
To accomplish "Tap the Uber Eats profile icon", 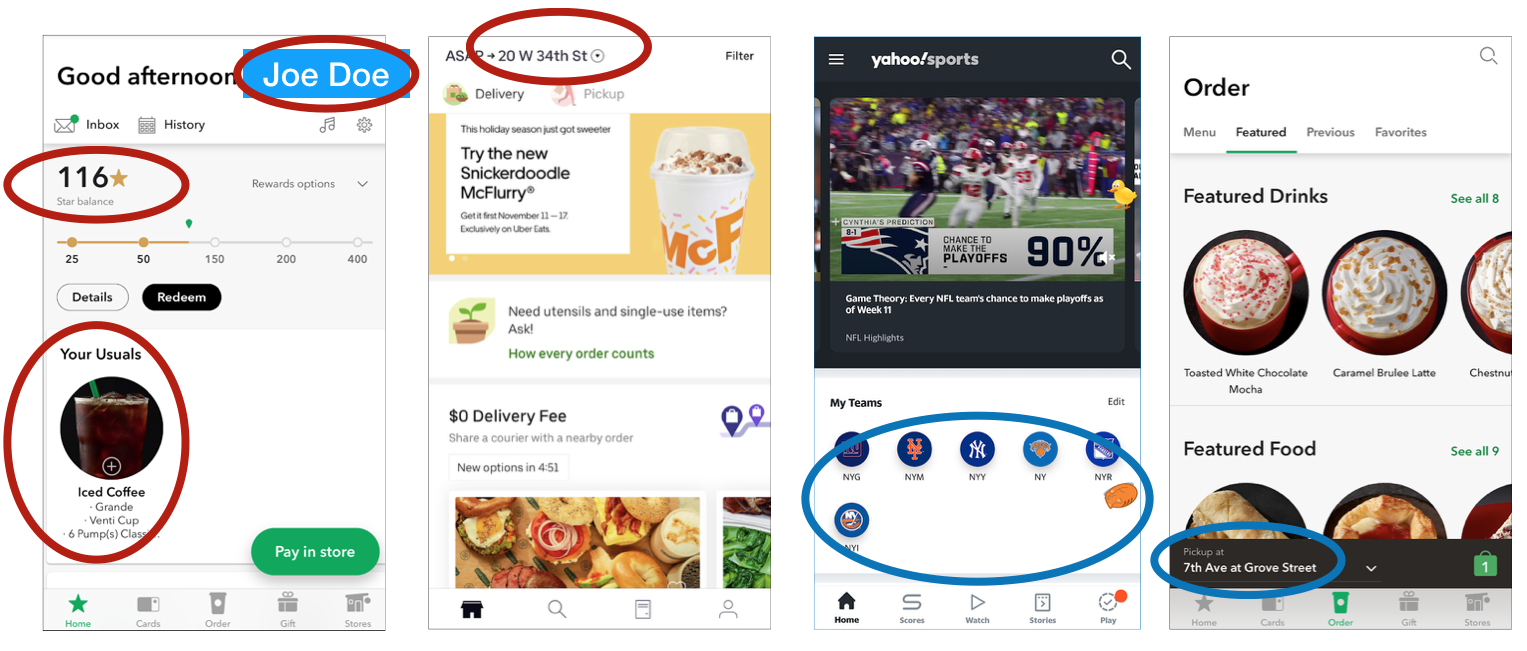I will [728, 608].
